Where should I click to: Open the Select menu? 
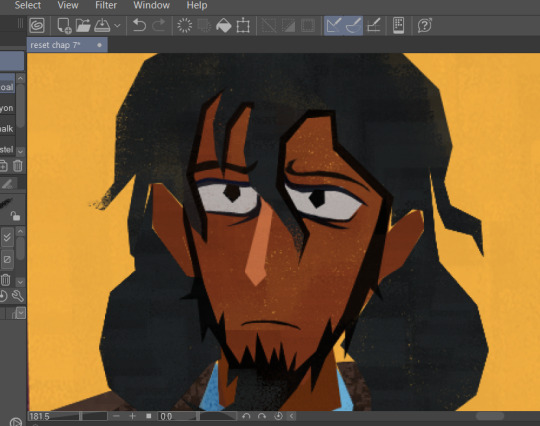tap(28, 5)
